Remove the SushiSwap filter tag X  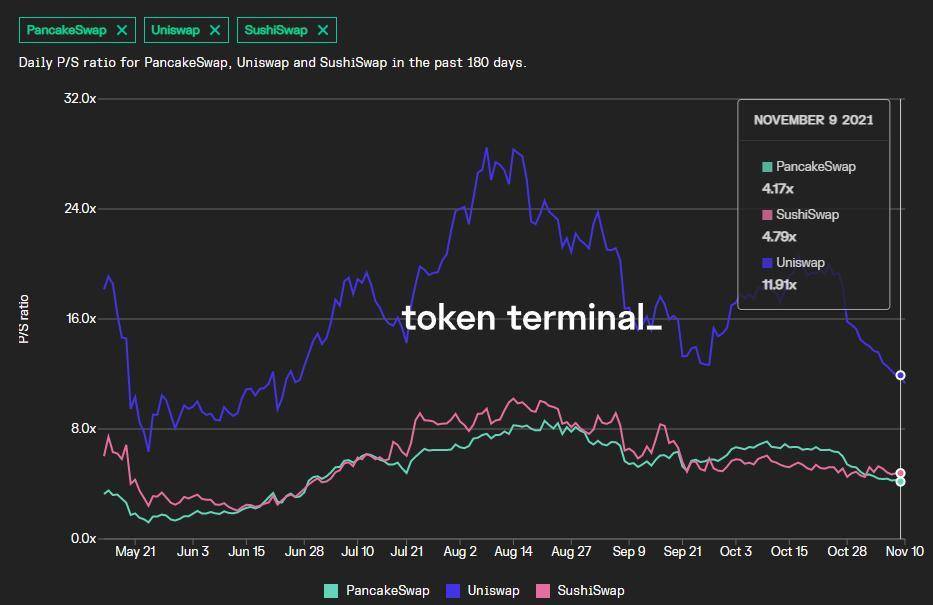click(323, 30)
